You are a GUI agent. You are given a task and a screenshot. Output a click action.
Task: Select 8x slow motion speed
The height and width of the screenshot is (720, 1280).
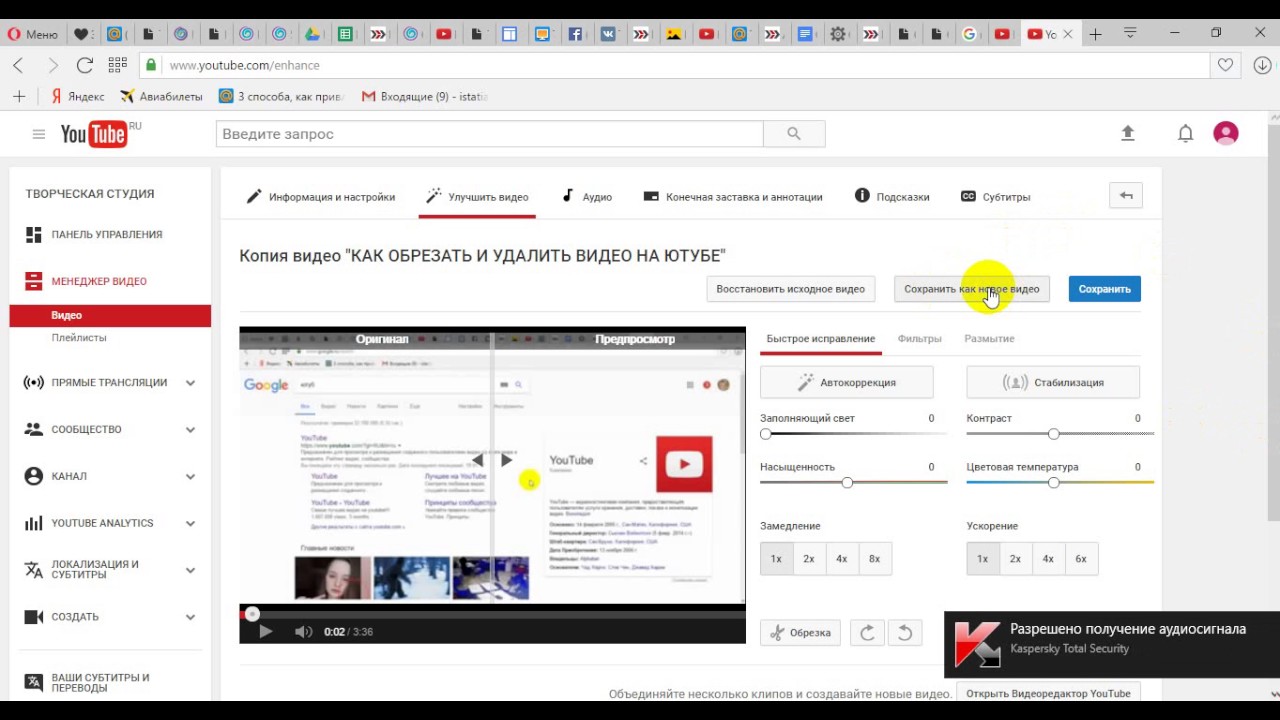(875, 559)
